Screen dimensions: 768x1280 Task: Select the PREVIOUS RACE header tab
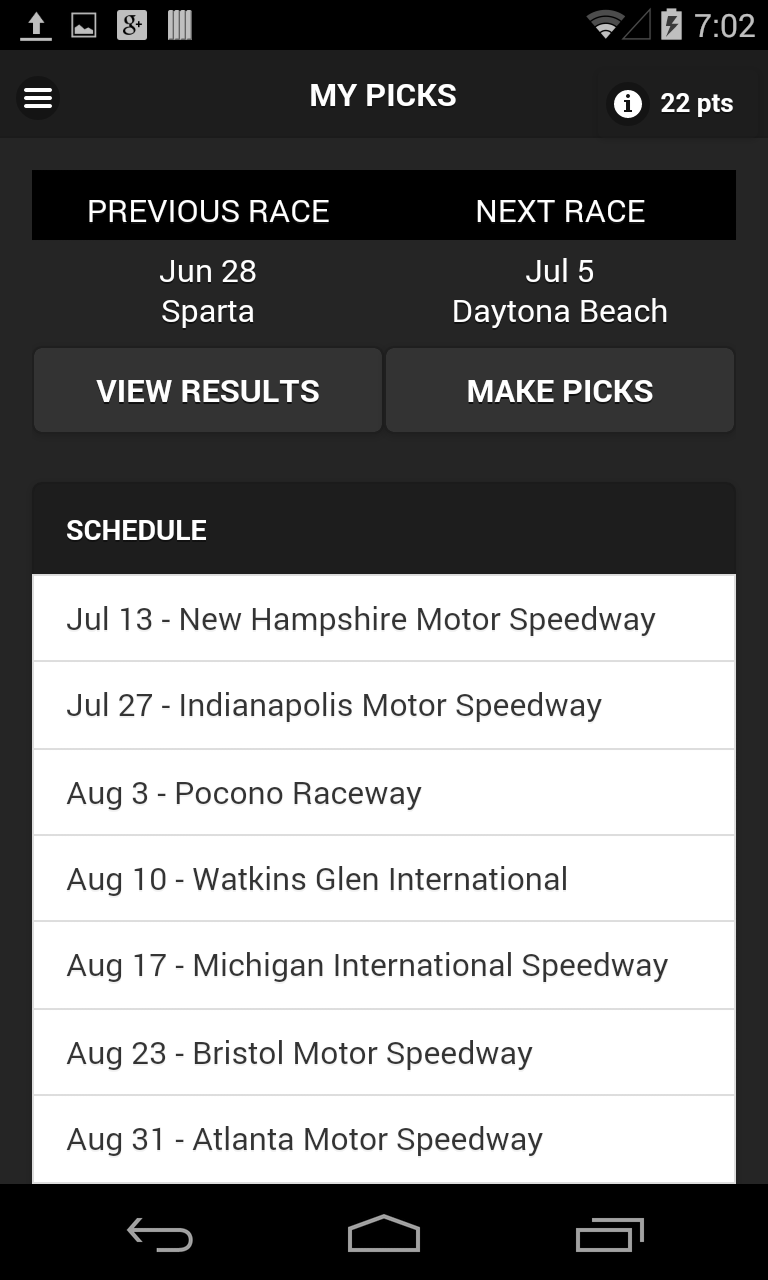point(208,211)
